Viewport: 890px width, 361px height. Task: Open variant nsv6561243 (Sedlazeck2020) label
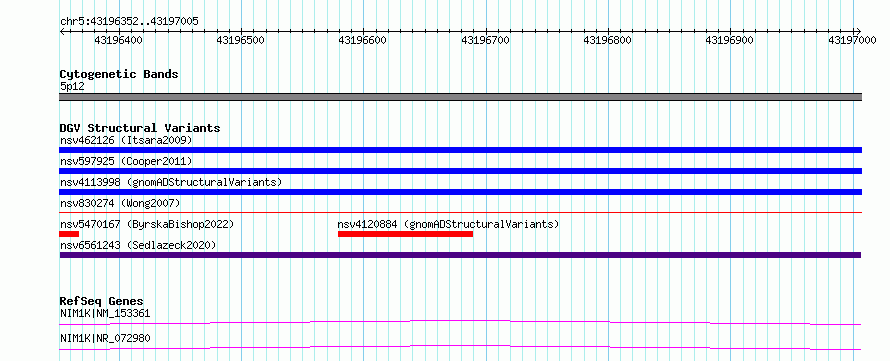138,245
